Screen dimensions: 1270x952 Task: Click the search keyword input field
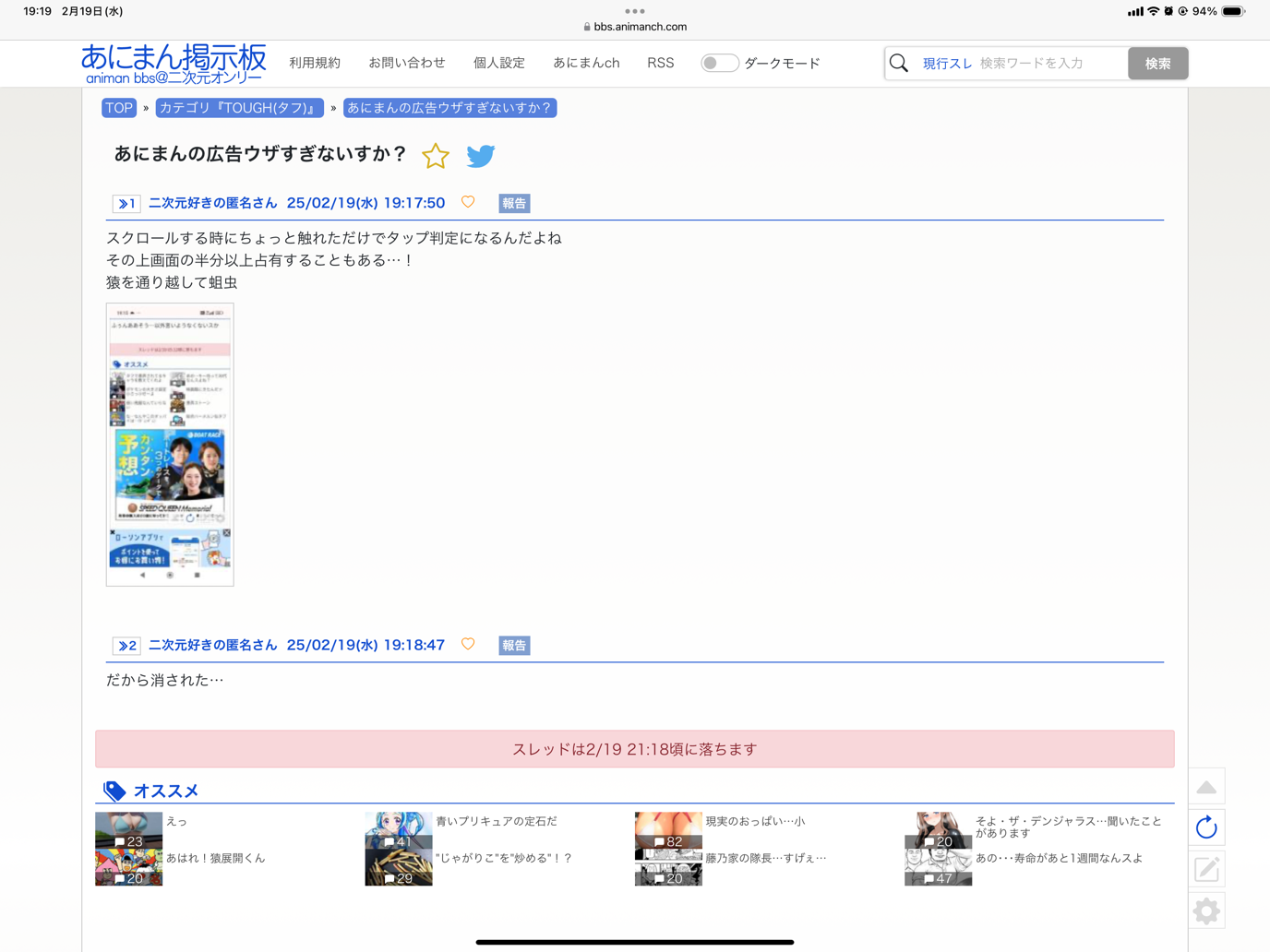click(1050, 64)
